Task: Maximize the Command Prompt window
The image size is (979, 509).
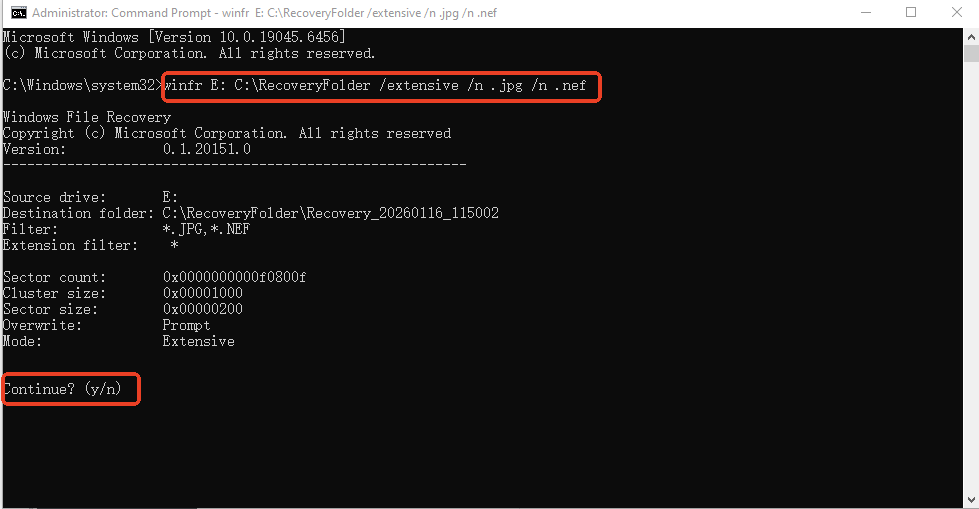Action: (x=911, y=14)
